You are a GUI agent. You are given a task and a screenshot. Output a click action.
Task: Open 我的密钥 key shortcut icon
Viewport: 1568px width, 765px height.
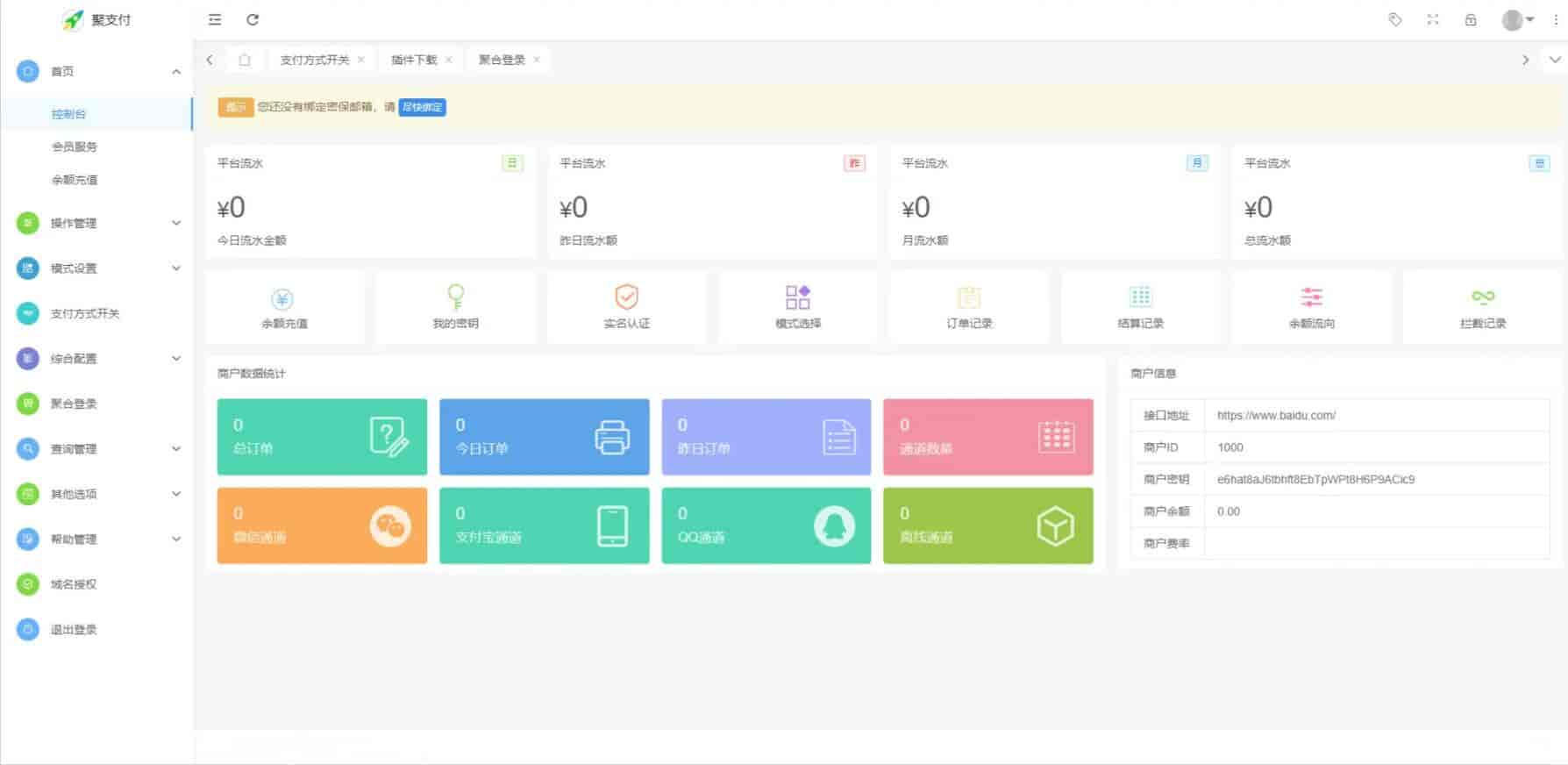coord(455,297)
